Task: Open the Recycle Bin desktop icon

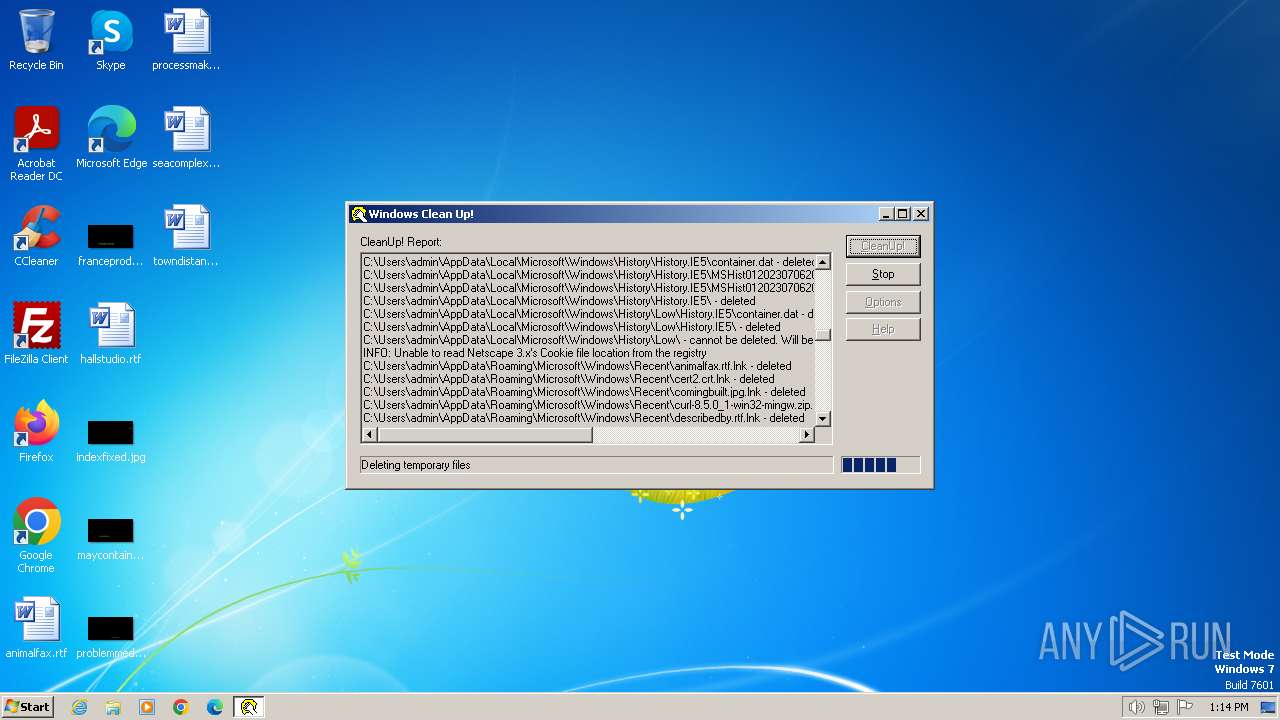Action: click(36, 40)
